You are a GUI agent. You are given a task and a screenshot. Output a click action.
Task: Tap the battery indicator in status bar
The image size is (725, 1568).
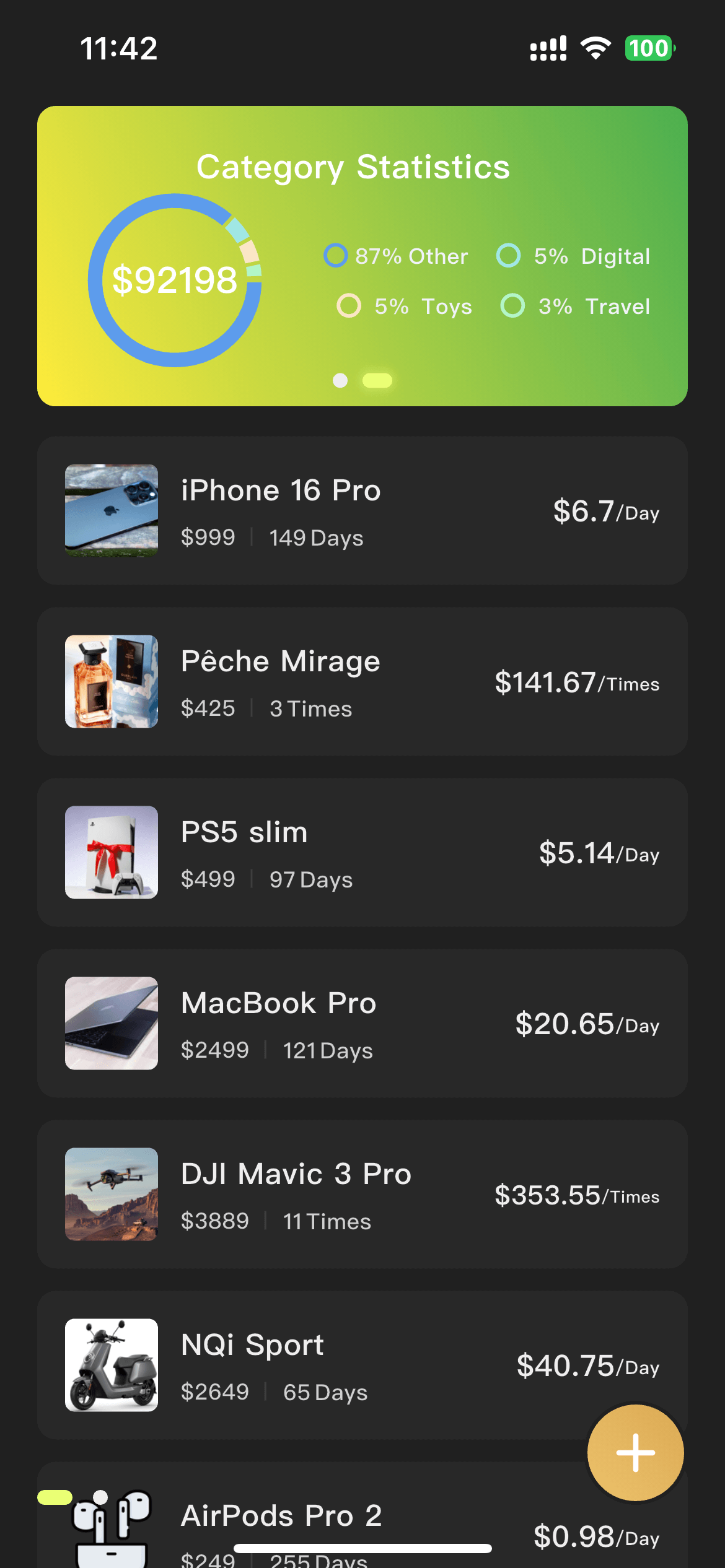click(x=649, y=48)
